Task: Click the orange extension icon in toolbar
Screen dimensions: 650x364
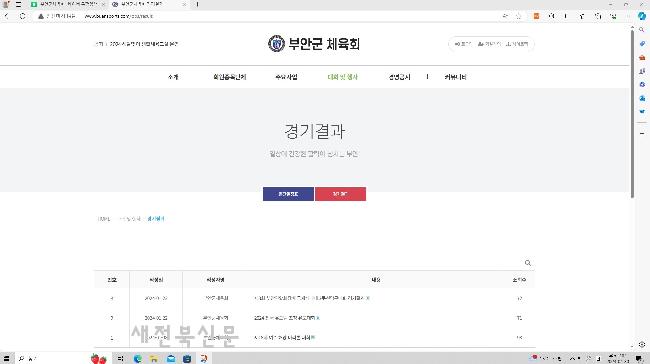Action: tap(536, 16)
